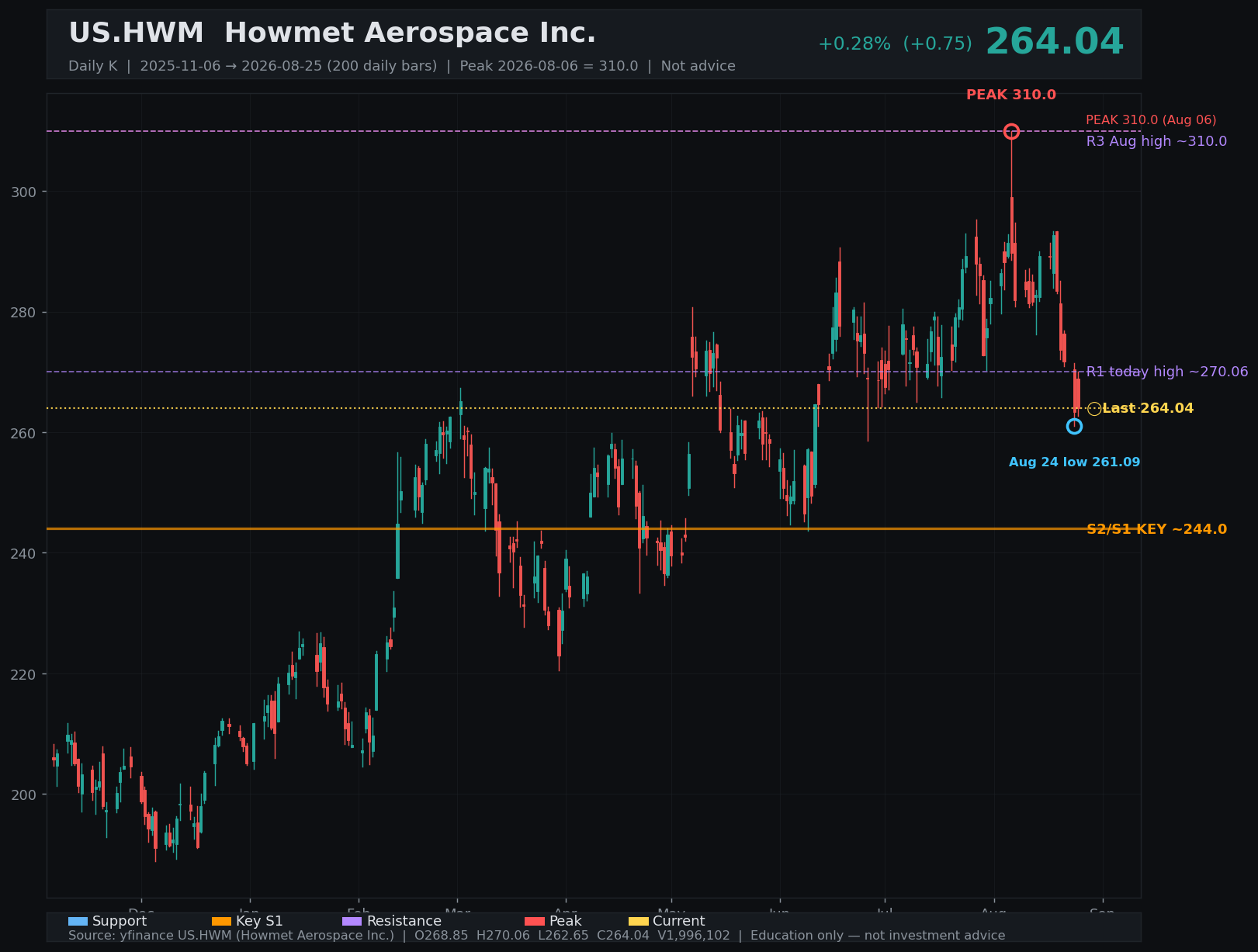This screenshot has height=952, width=1258.
Task: Click the 'S2/S1 KEY ~244.0' label
Action: click(x=1156, y=529)
